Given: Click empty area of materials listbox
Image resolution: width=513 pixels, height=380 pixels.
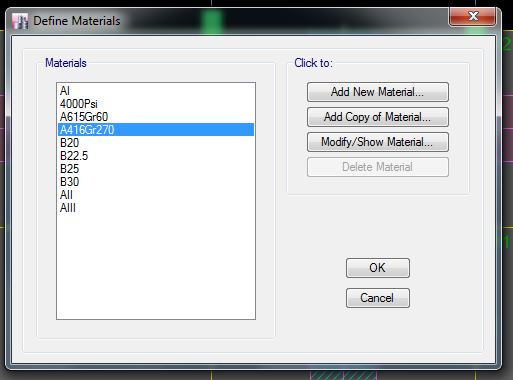Looking at the screenshot, I should tap(156, 267).
